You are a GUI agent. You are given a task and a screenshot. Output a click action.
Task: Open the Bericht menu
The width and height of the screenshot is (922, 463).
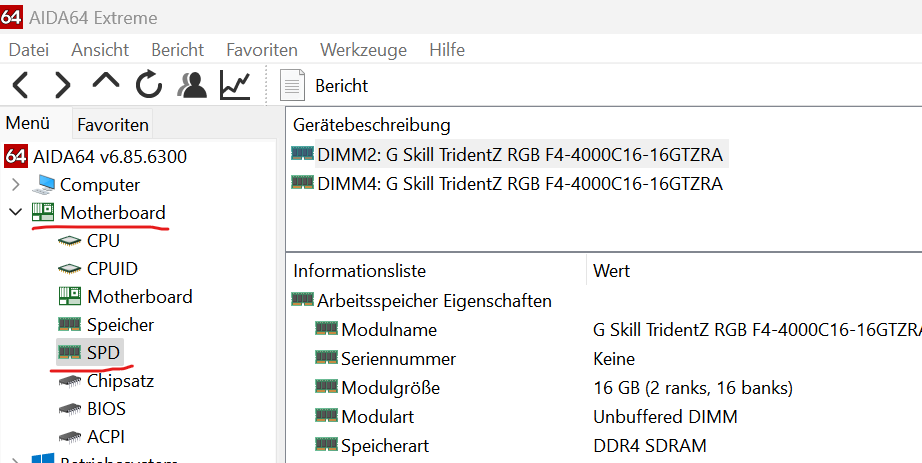pyautogui.click(x=178, y=50)
